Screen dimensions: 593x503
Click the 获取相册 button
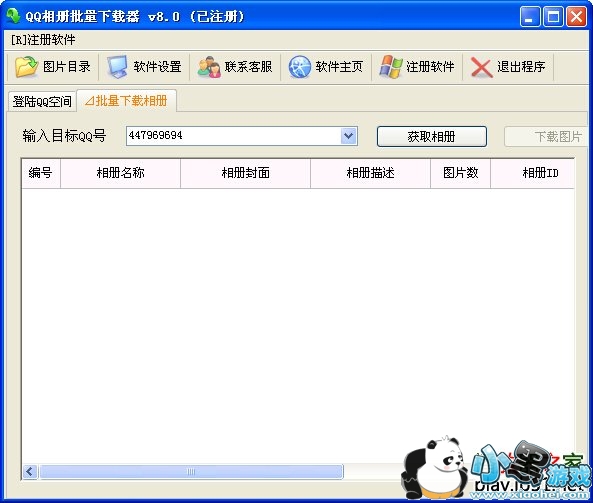click(x=432, y=137)
